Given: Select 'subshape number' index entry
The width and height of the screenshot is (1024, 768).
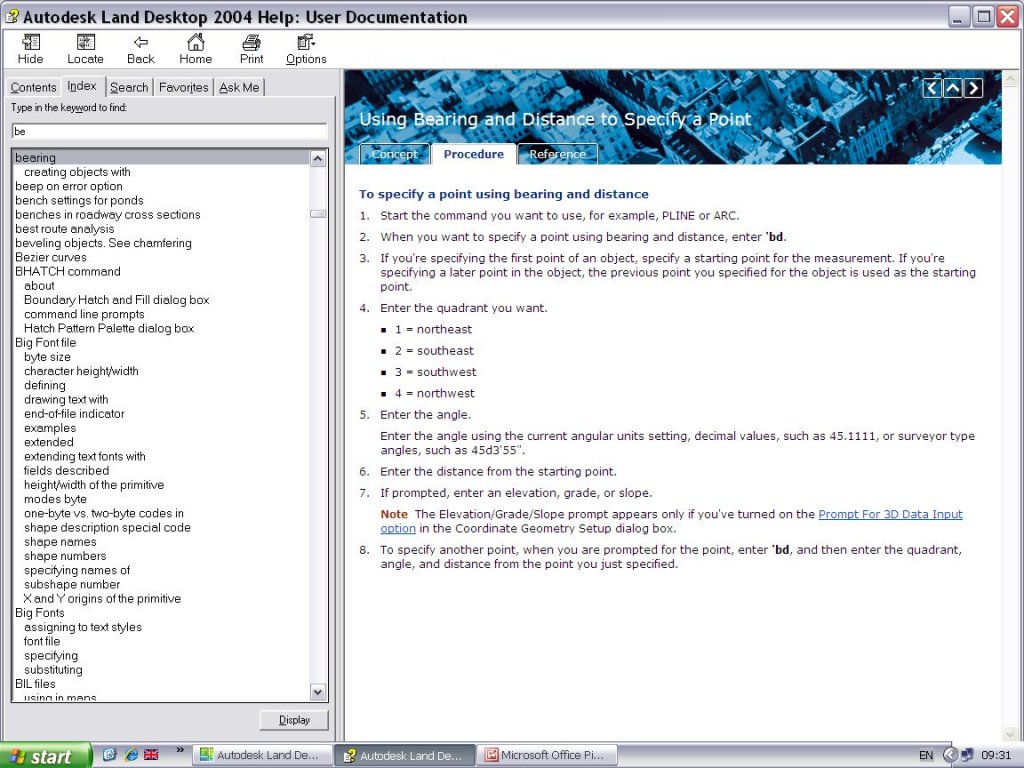Looking at the screenshot, I should (72, 584).
